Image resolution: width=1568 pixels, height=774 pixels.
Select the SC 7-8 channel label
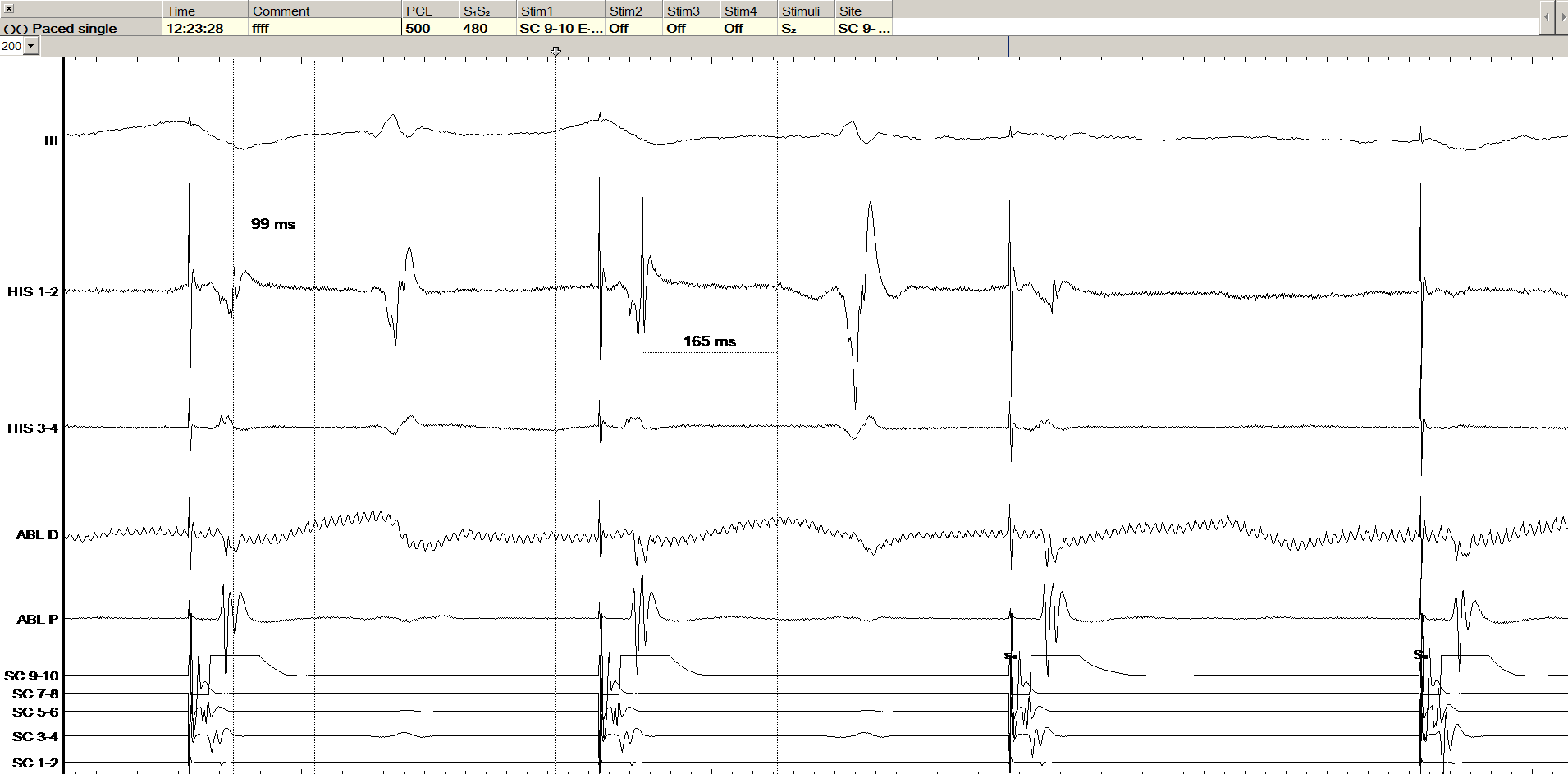tap(35, 694)
